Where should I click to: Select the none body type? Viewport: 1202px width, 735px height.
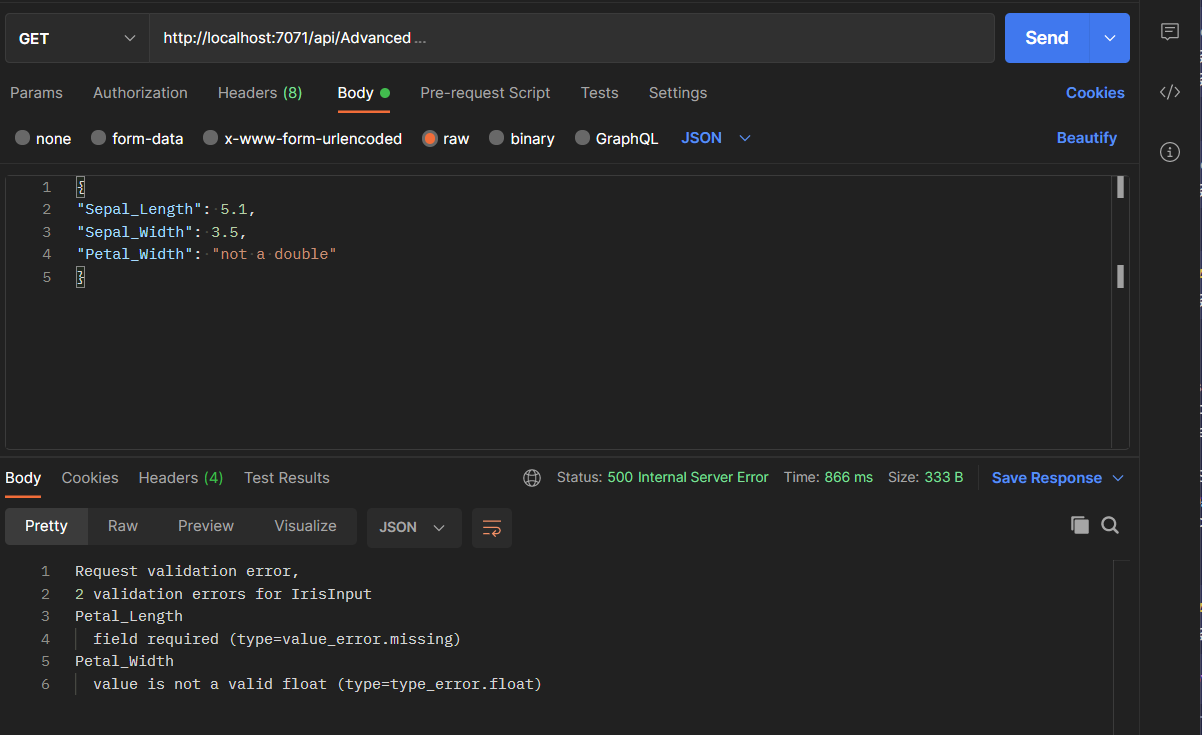[43, 138]
